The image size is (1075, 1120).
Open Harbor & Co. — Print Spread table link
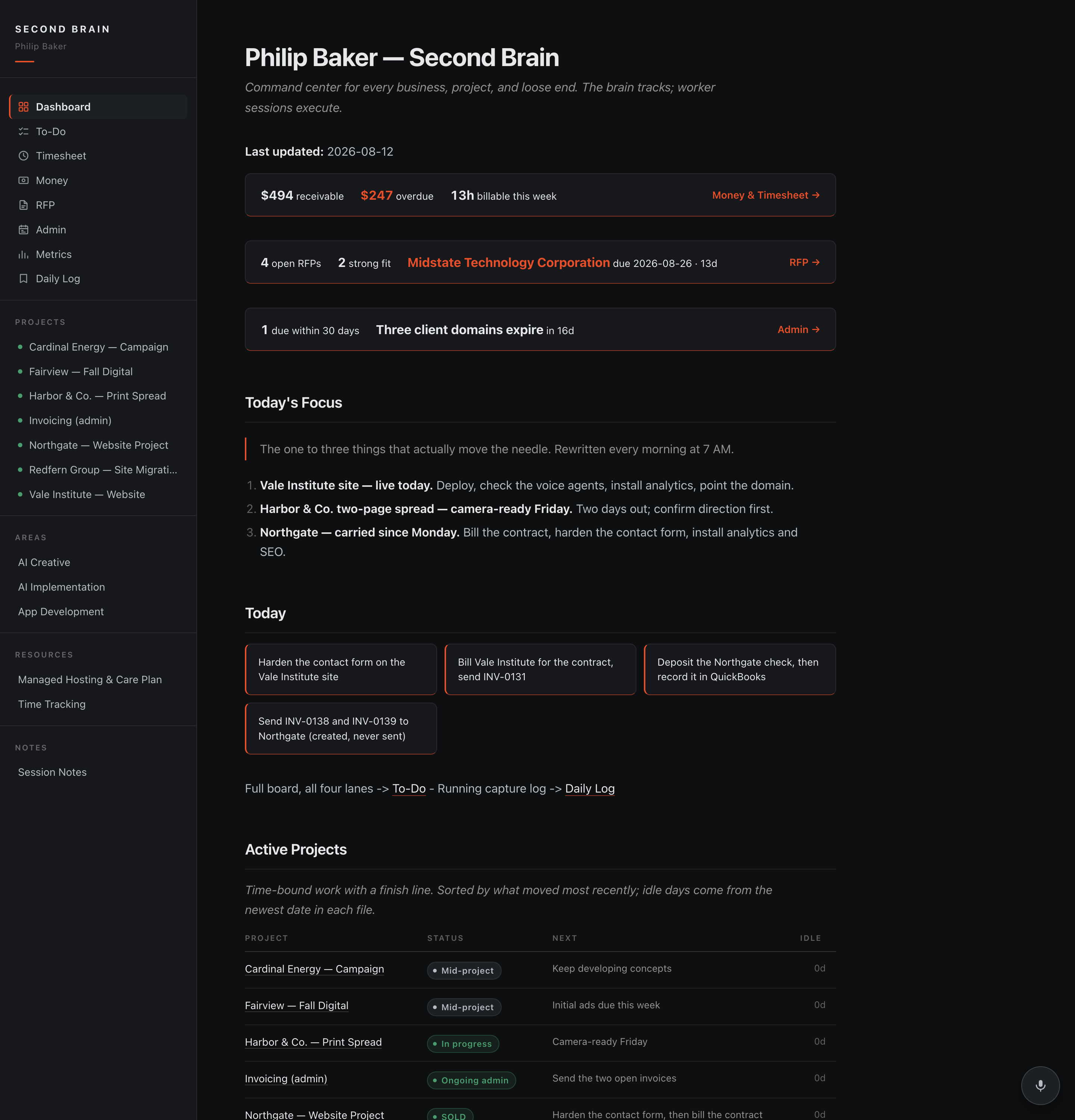point(313,1042)
